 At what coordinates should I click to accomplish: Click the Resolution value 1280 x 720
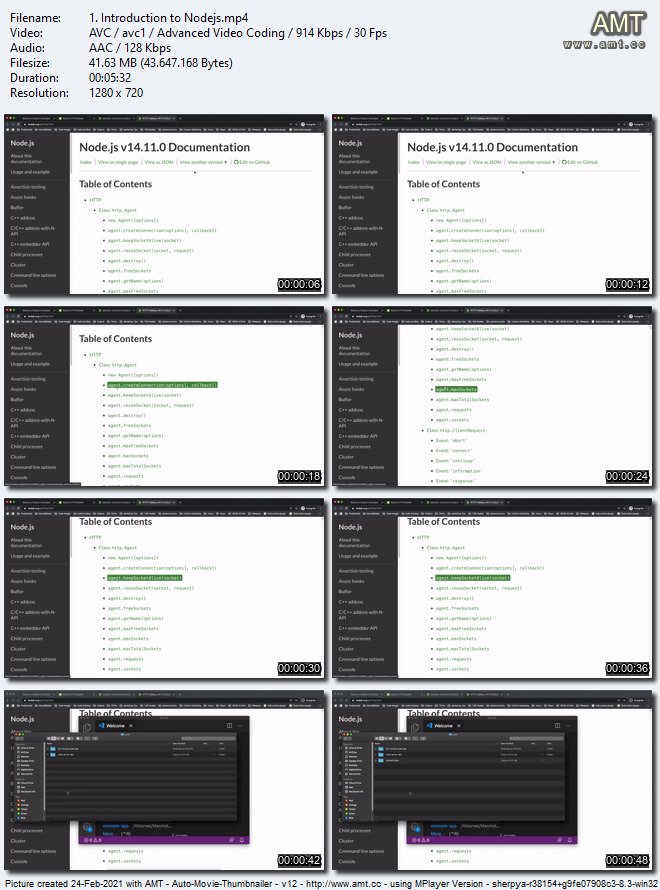click(116, 93)
